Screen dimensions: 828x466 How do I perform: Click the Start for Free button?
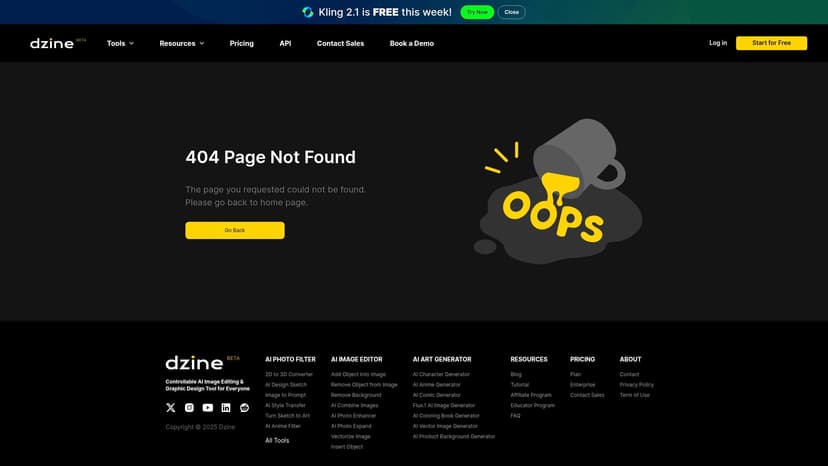pos(771,43)
